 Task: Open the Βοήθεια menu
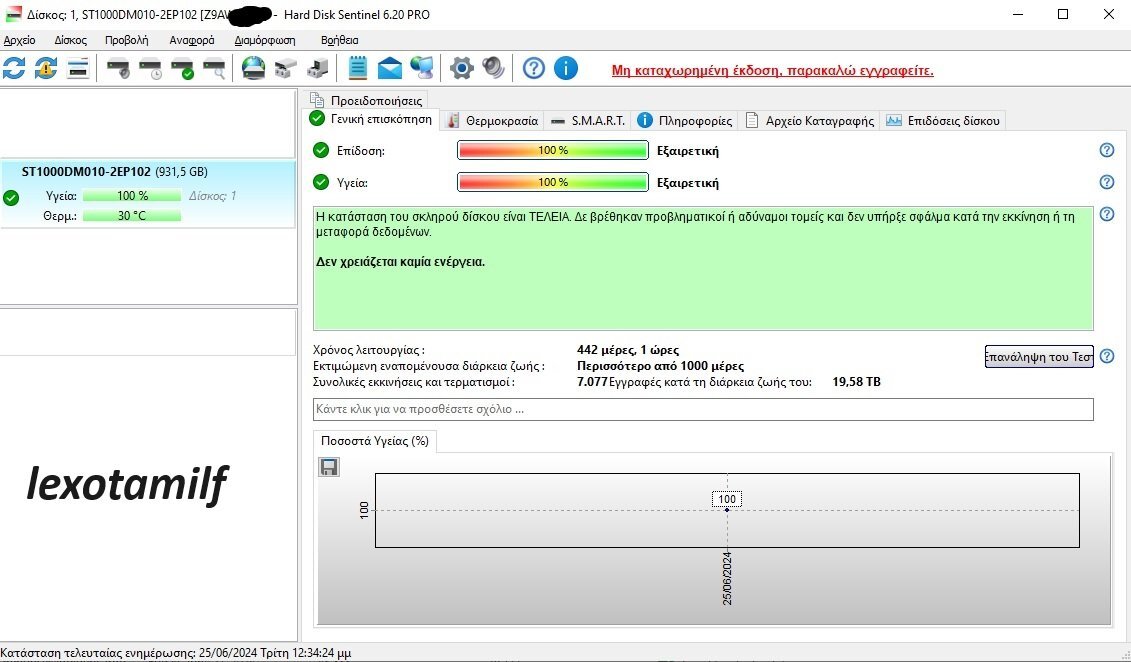pyautogui.click(x=340, y=40)
